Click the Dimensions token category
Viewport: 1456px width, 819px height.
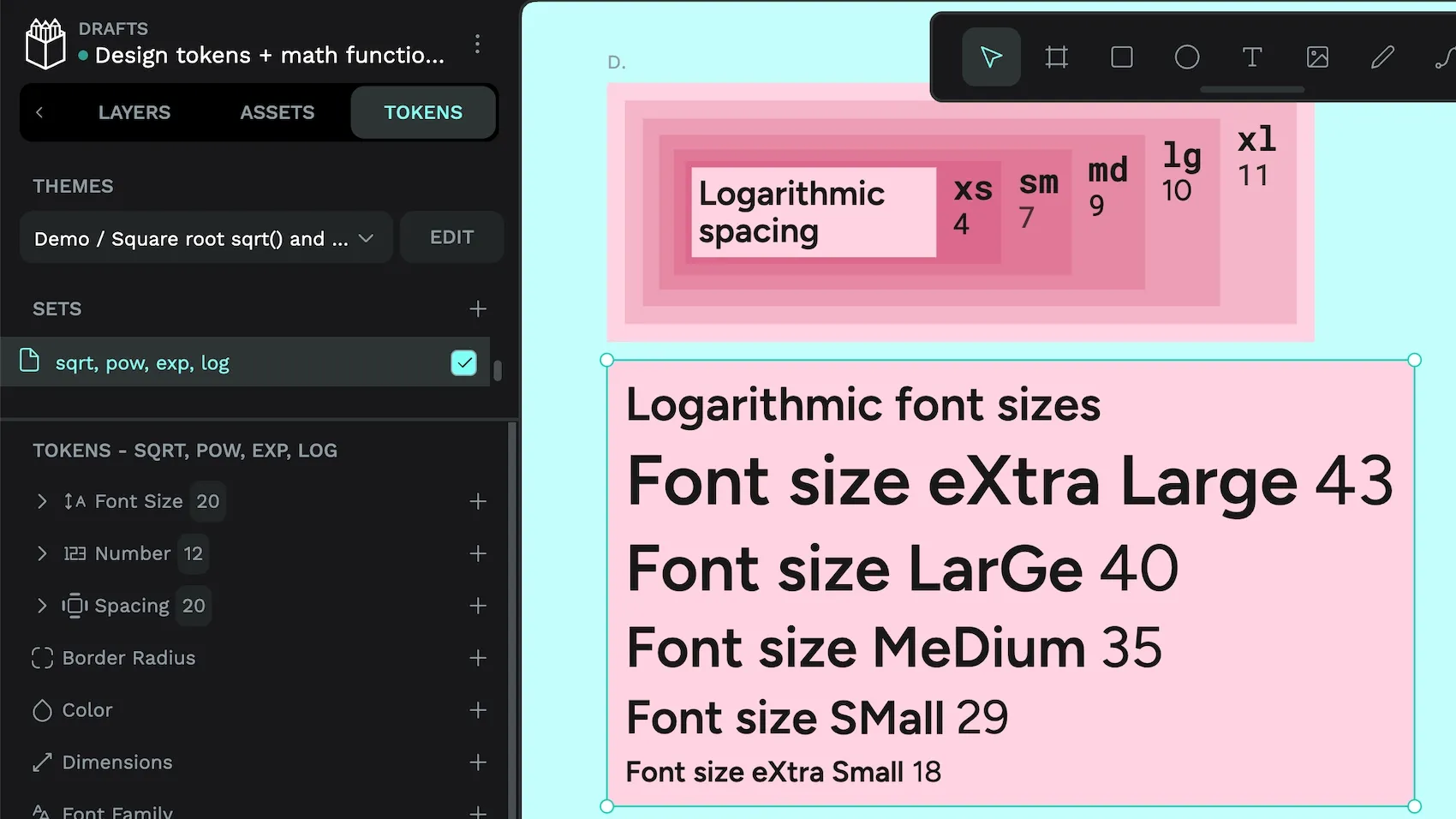[x=117, y=762]
